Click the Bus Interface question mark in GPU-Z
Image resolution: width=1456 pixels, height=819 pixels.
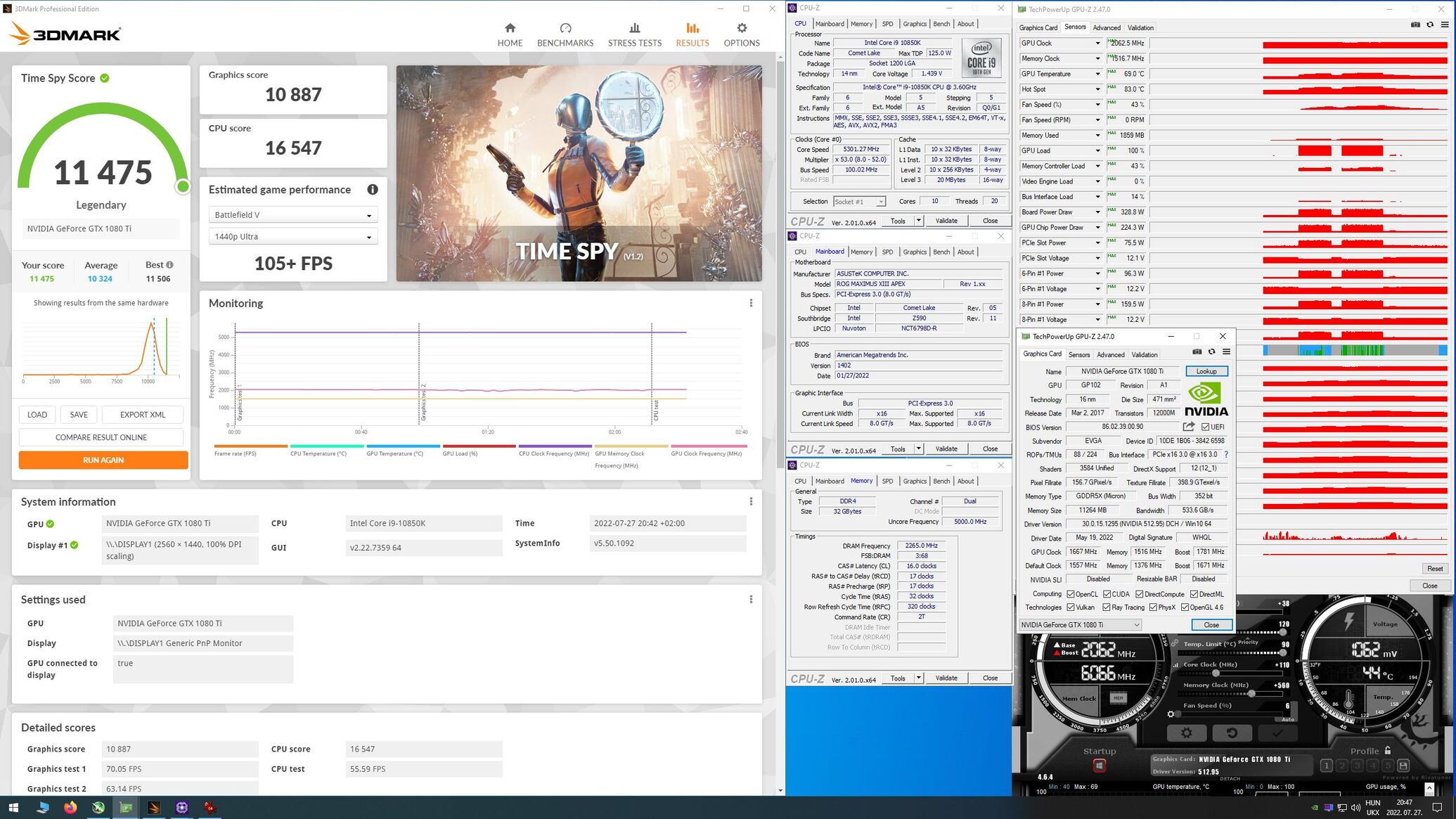pos(1226,455)
